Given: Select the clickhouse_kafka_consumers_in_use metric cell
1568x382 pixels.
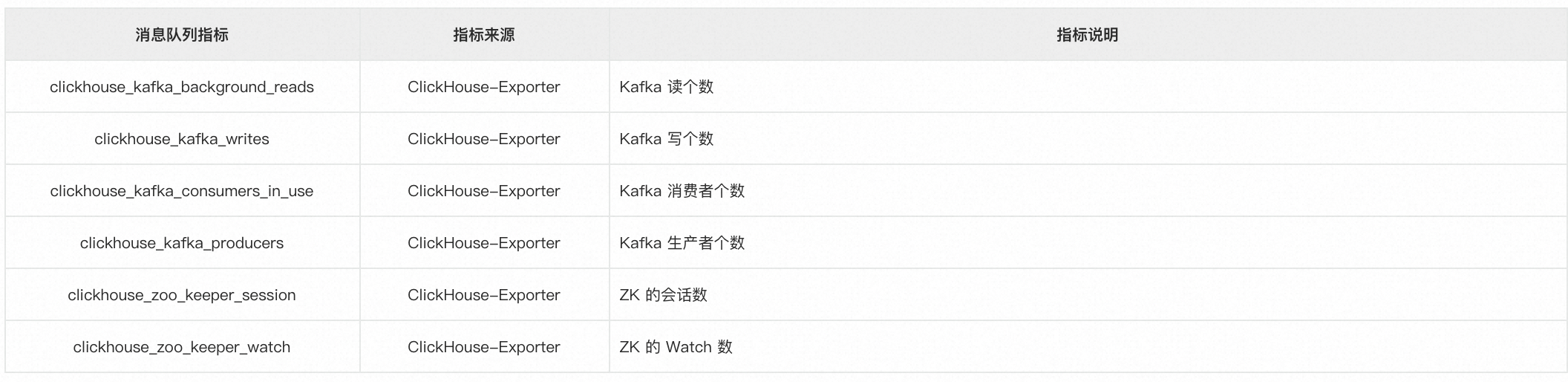Looking at the screenshot, I should tap(182, 191).
